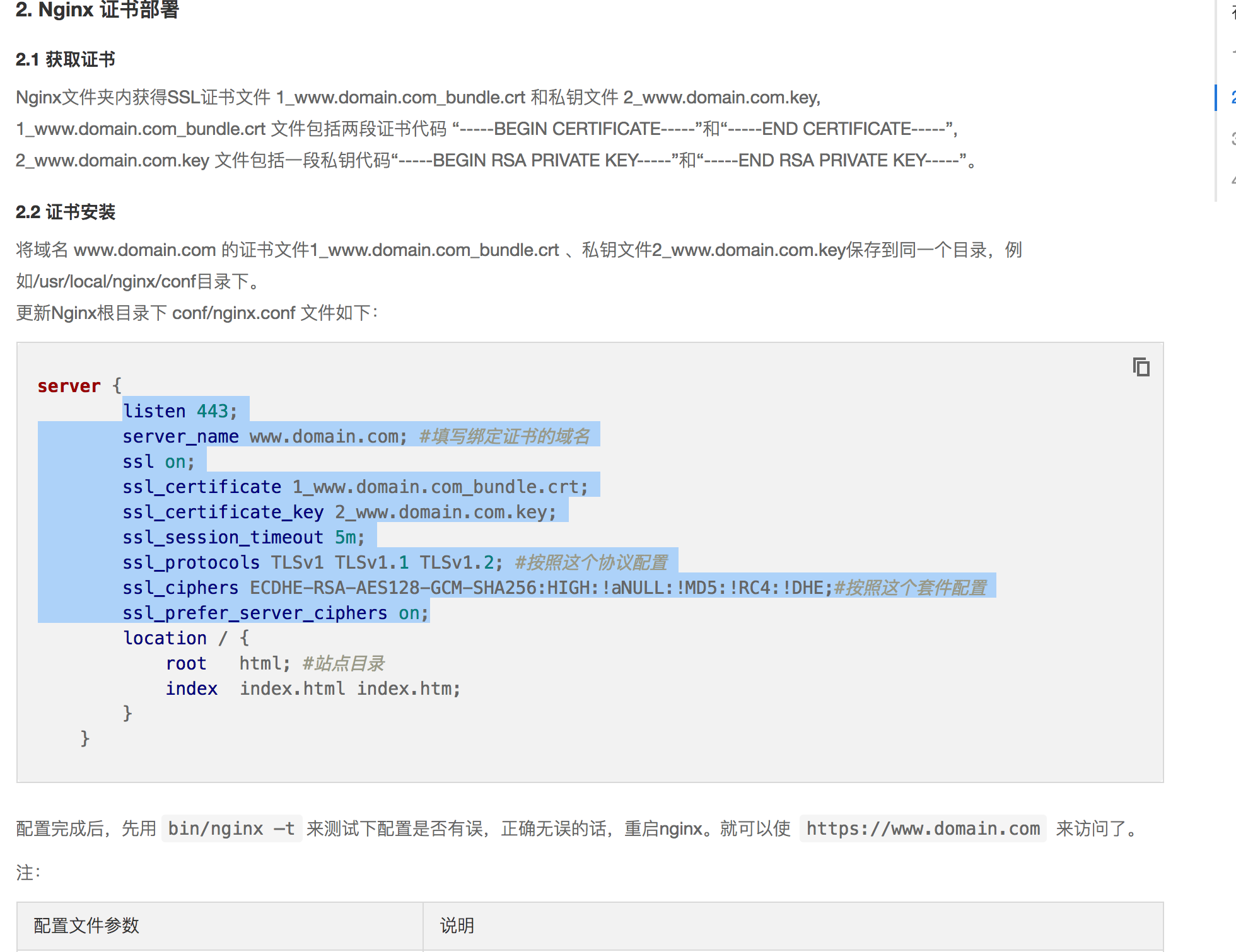The image size is (1236, 952).
Task: Click the '#填写绑定证书的域名' comment
Action: [x=504, y=436]
